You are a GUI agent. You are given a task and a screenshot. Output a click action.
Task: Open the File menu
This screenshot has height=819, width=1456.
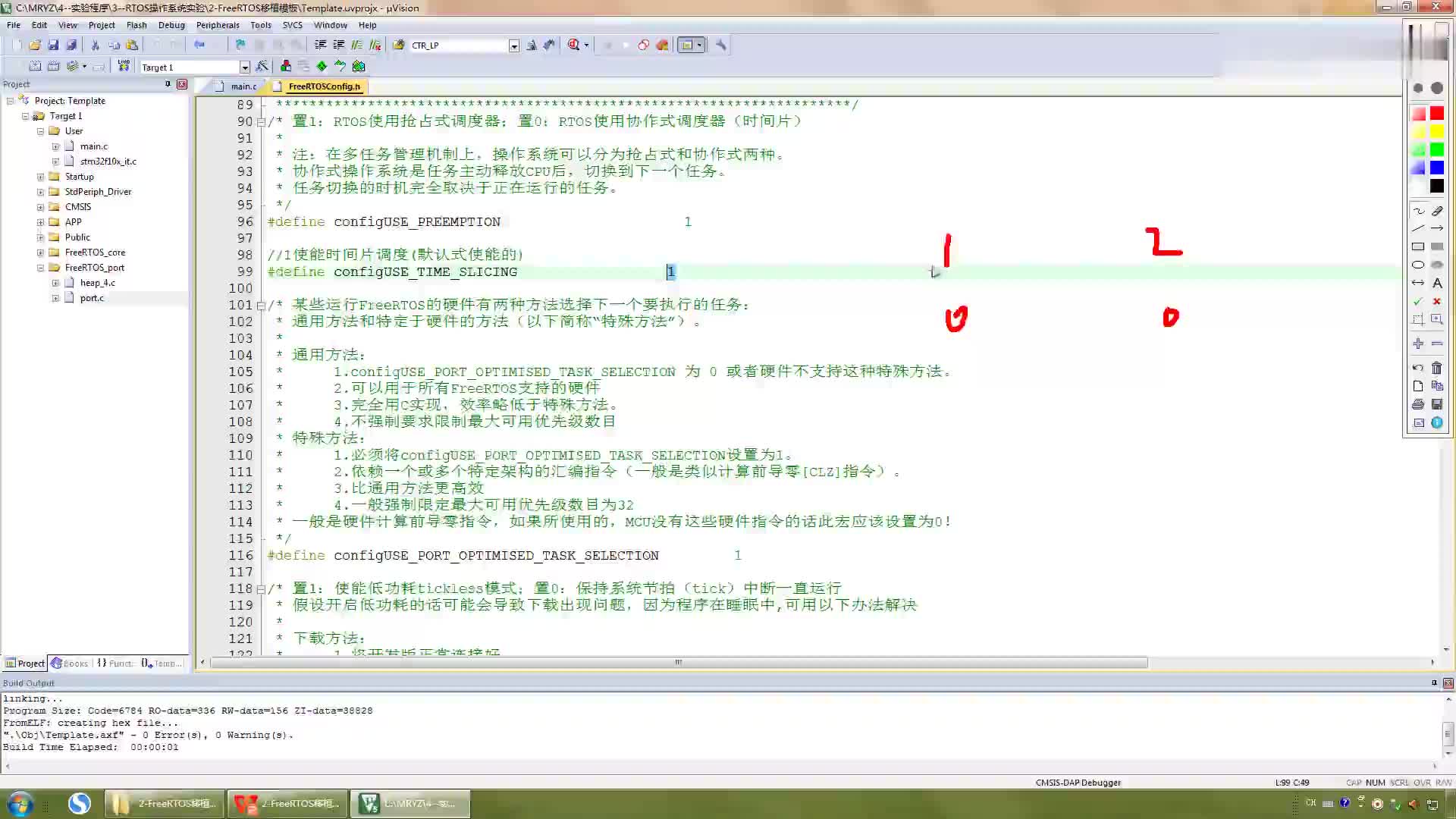click(x=14, y=25)
